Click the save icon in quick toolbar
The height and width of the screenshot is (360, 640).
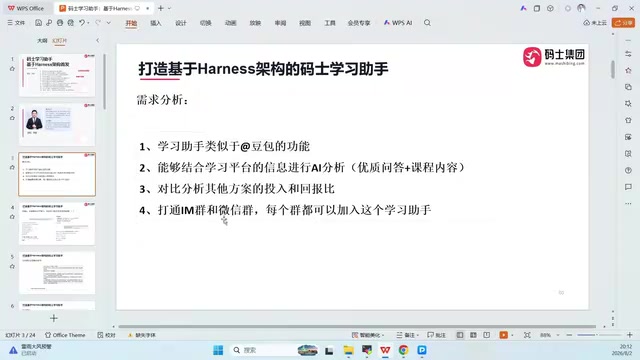pos(38,23)
